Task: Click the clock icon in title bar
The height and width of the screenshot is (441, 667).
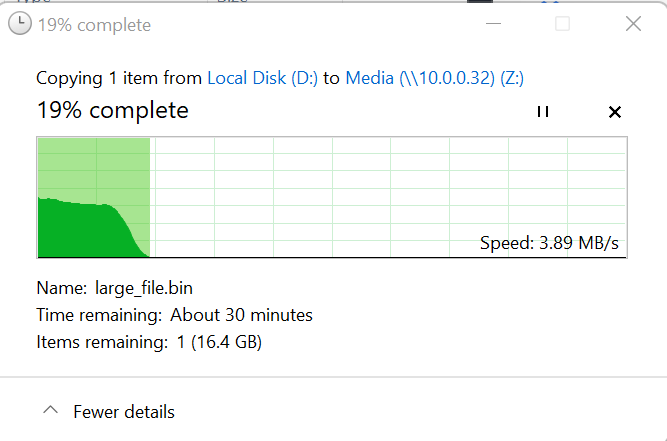Action: coord(20,23)
